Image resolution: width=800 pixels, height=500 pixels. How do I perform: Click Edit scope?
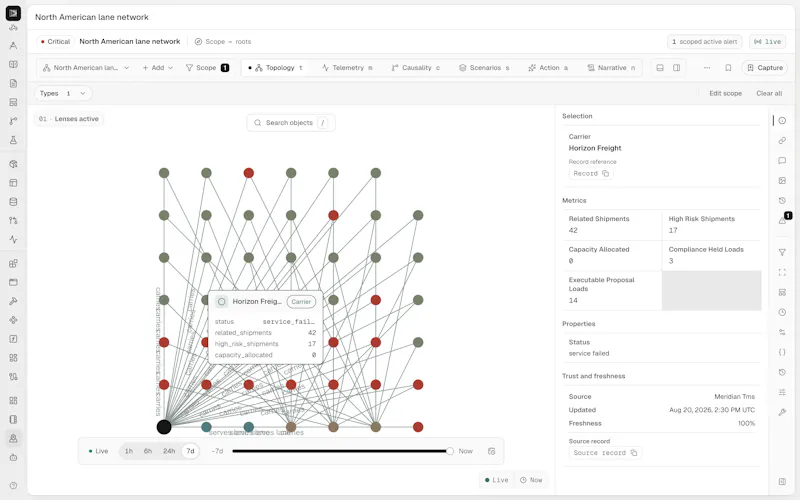pos(725,93)
